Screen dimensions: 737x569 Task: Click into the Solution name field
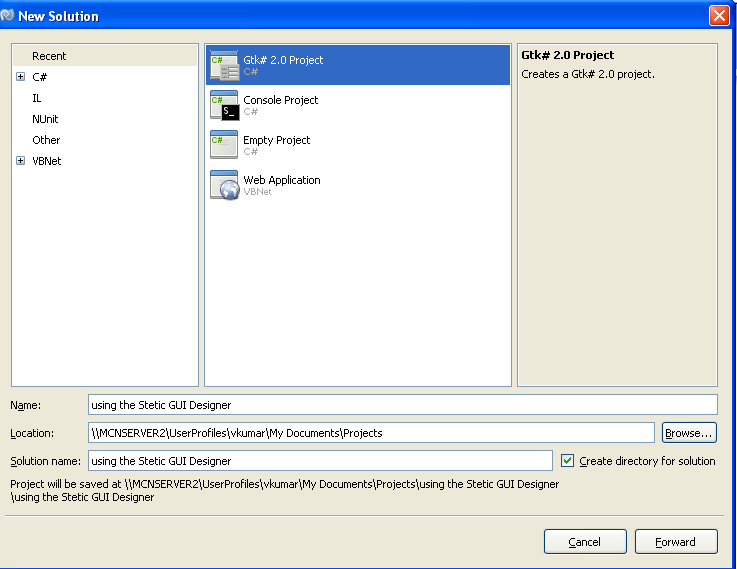point(320,460)
